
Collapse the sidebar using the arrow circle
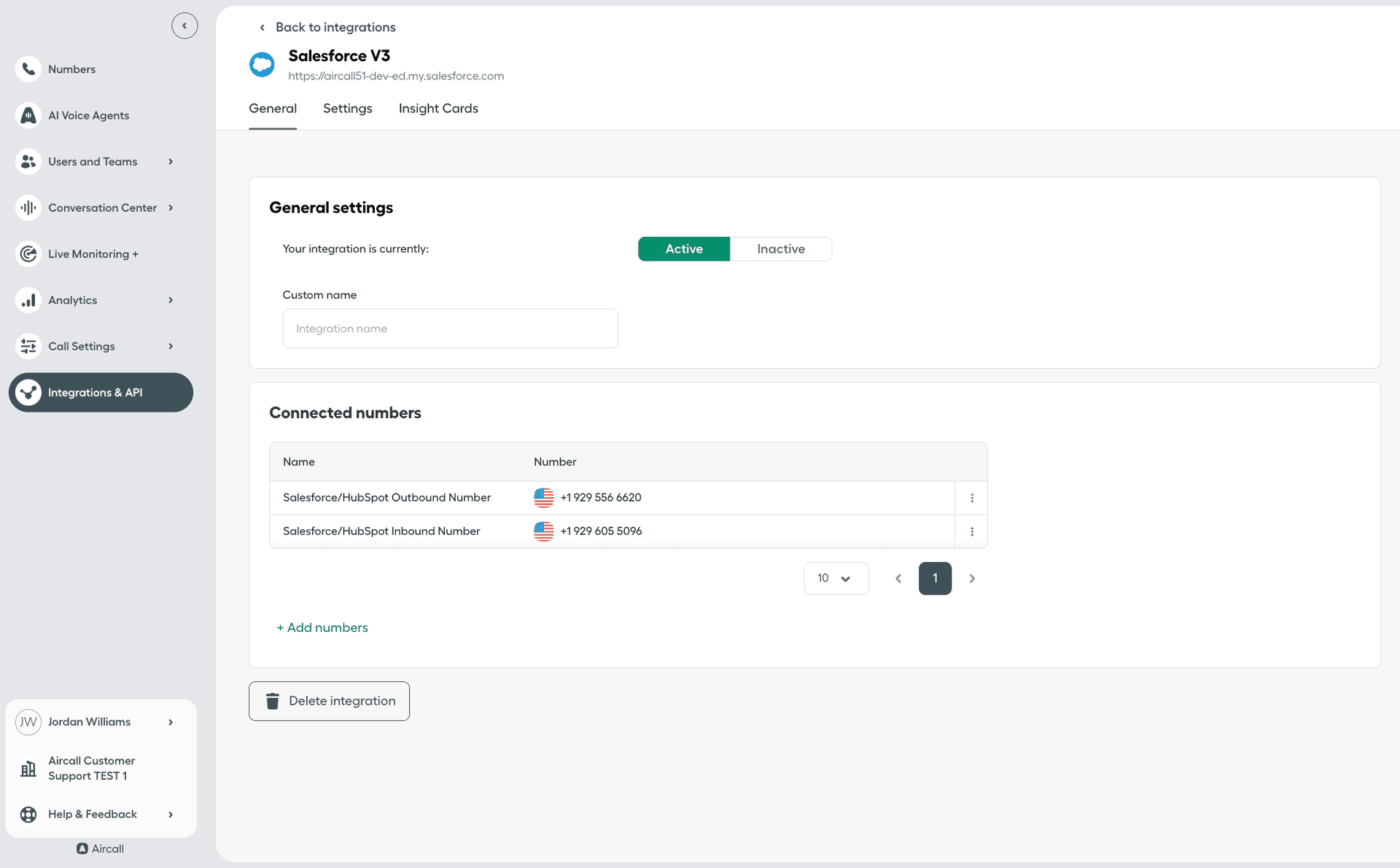click(184, 26)
